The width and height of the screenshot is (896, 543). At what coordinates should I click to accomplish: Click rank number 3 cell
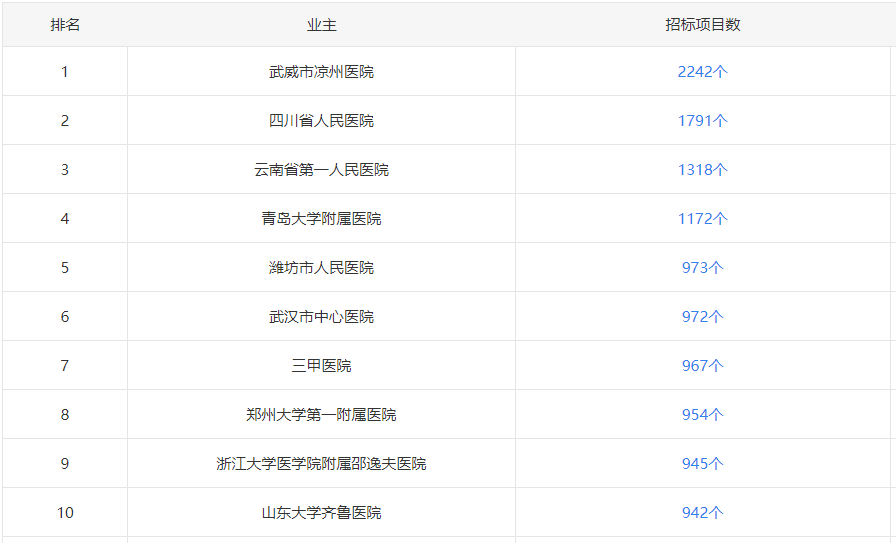pos(65,170)
